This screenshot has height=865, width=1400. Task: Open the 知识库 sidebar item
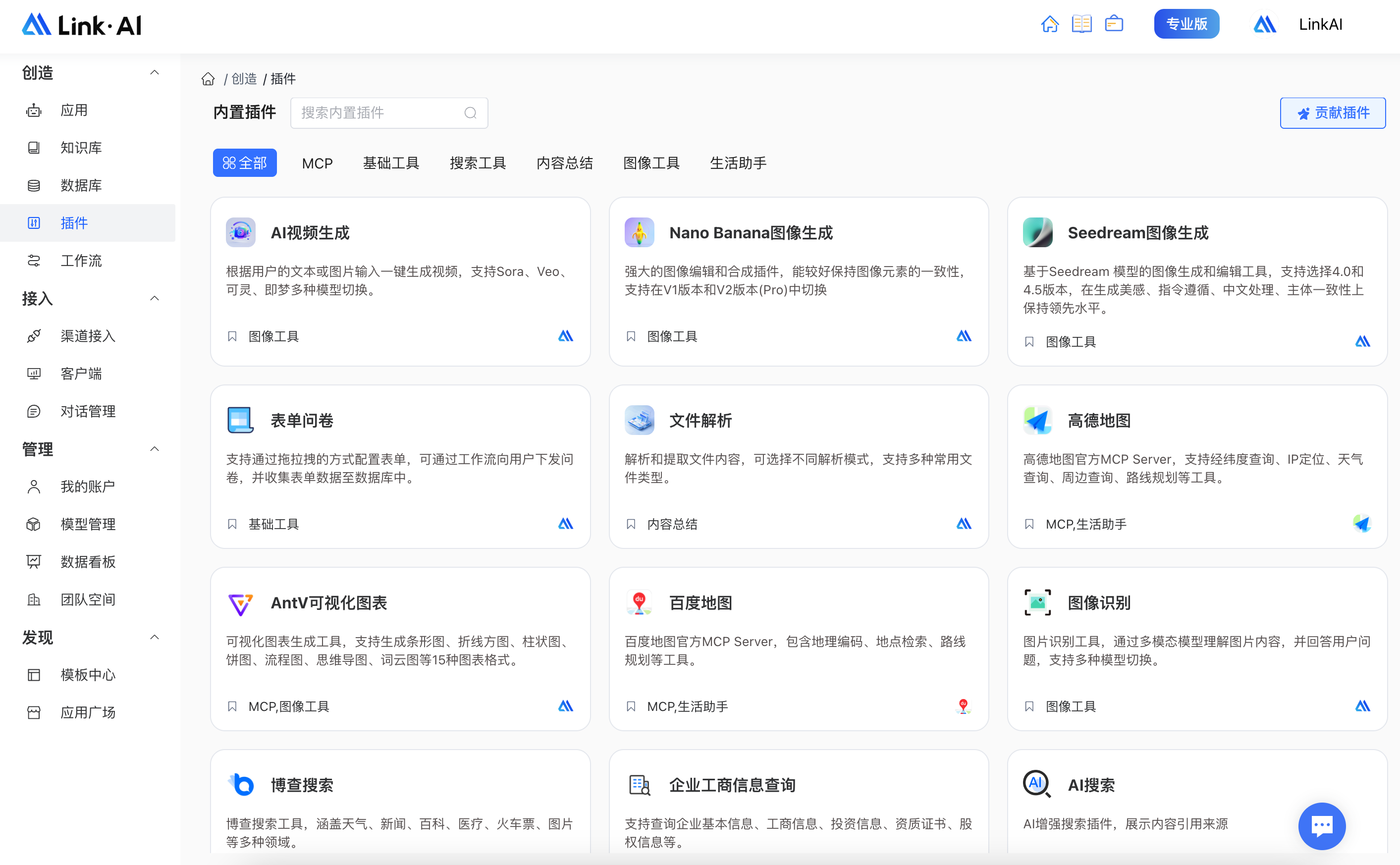(81, 148)
